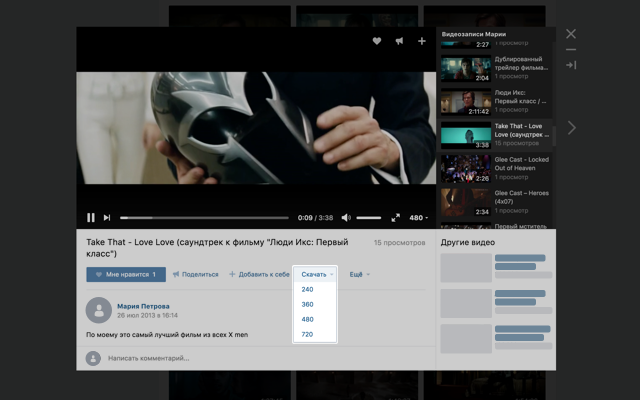Screen dimensions: 640x400
Task: Mute the video sound
Action: point(346,218)
